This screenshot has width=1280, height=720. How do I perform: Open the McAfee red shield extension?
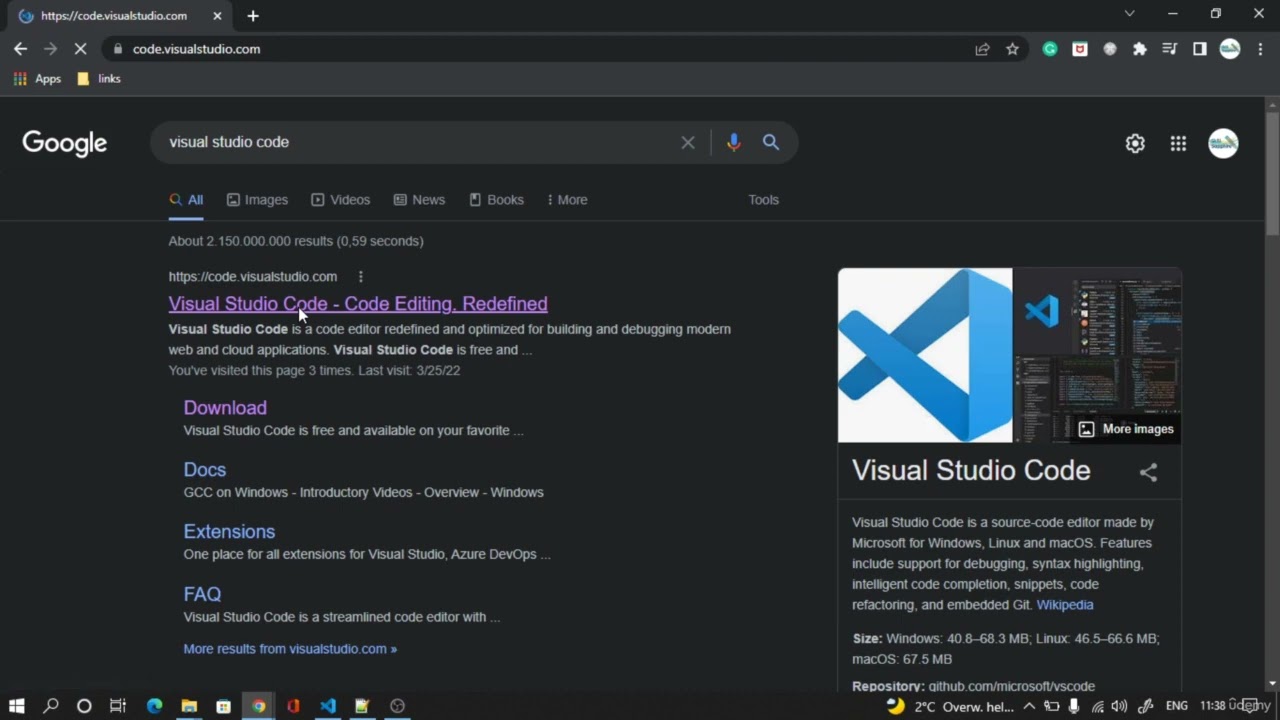(x=1080, y=49)
